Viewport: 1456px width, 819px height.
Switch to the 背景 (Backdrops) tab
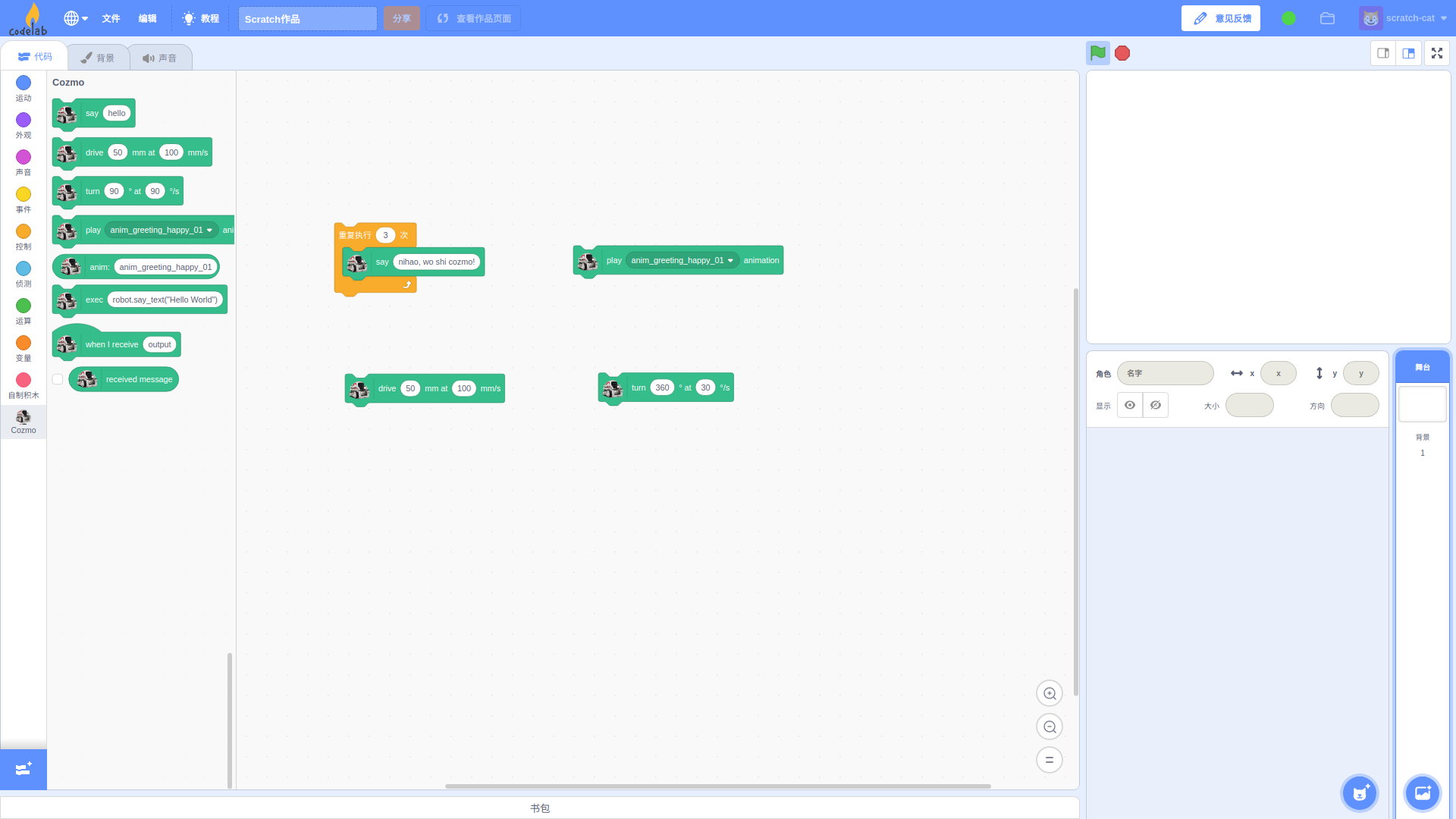pos(99,56)
